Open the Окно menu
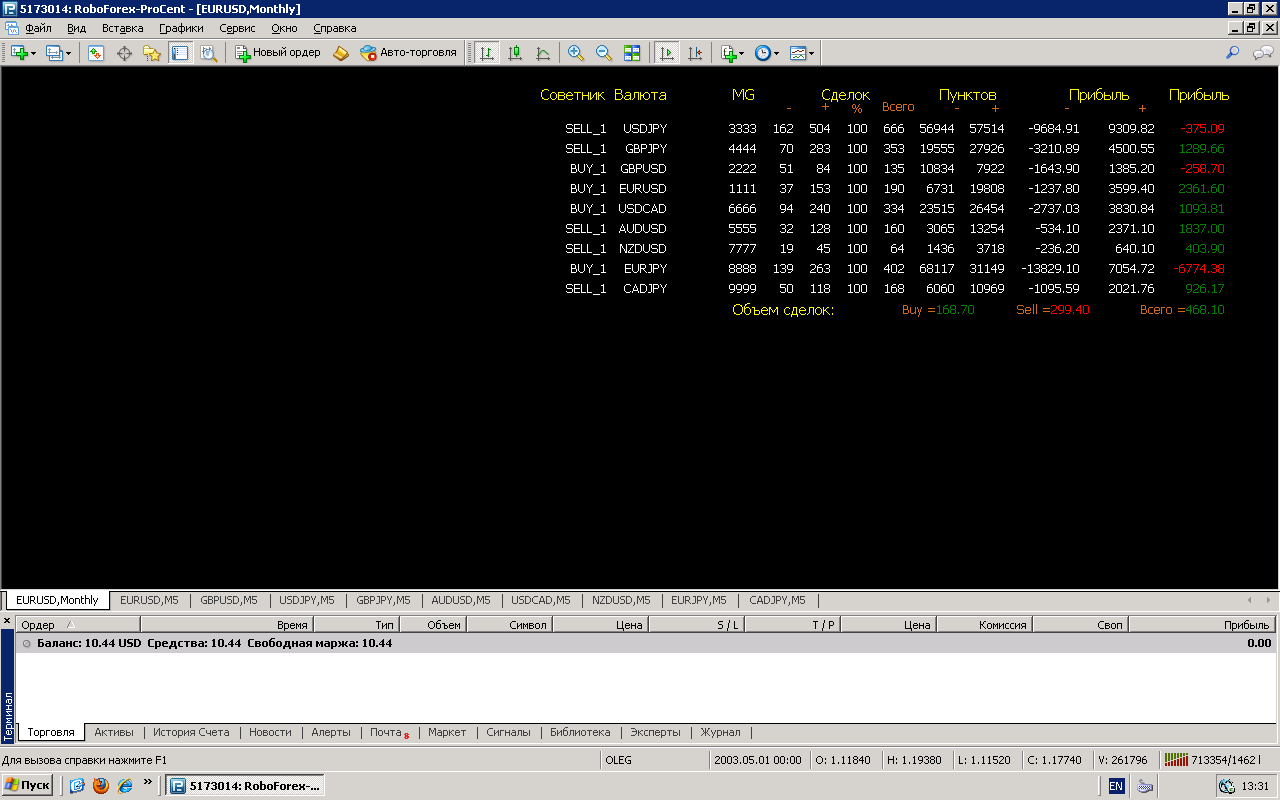The width and height of the screenshot is (1280, 800). point(284,28)
